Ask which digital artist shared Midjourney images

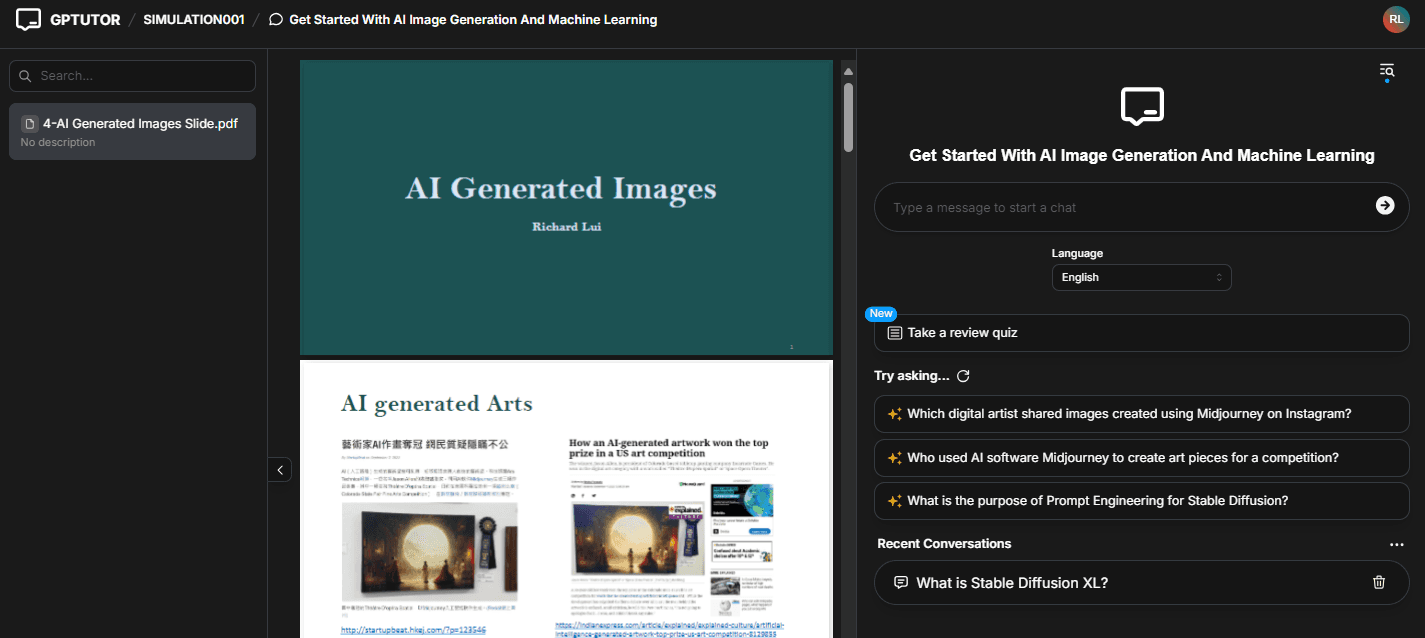[1141, 414]
